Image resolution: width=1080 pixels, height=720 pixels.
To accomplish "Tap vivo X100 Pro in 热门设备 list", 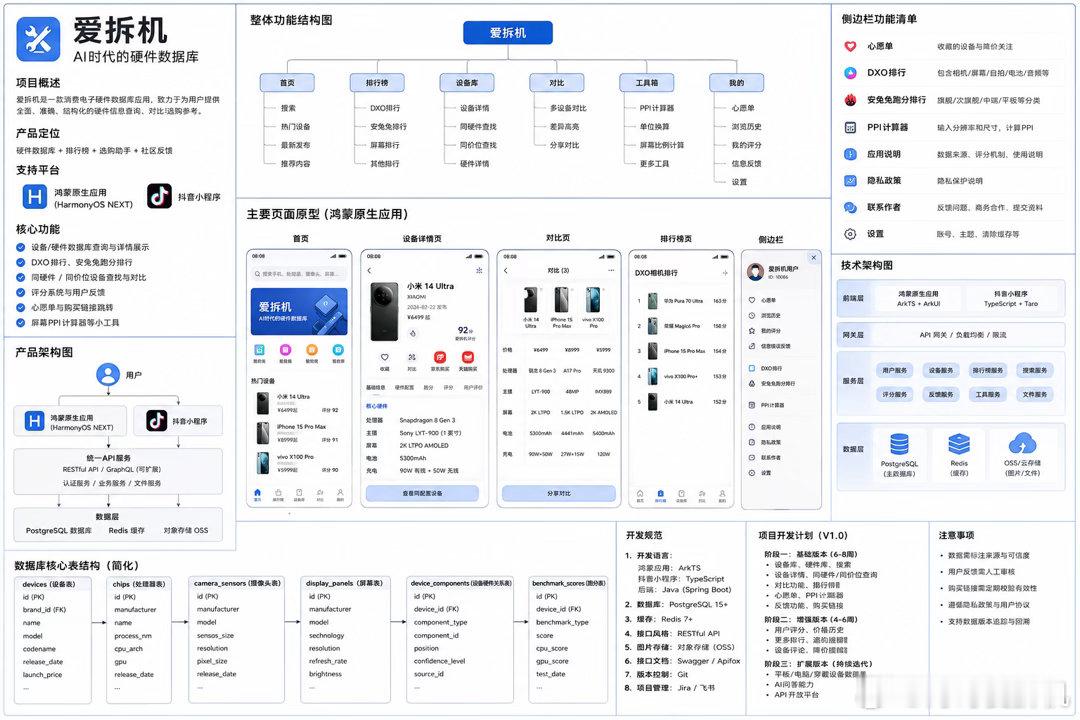I will coord(299,463).
